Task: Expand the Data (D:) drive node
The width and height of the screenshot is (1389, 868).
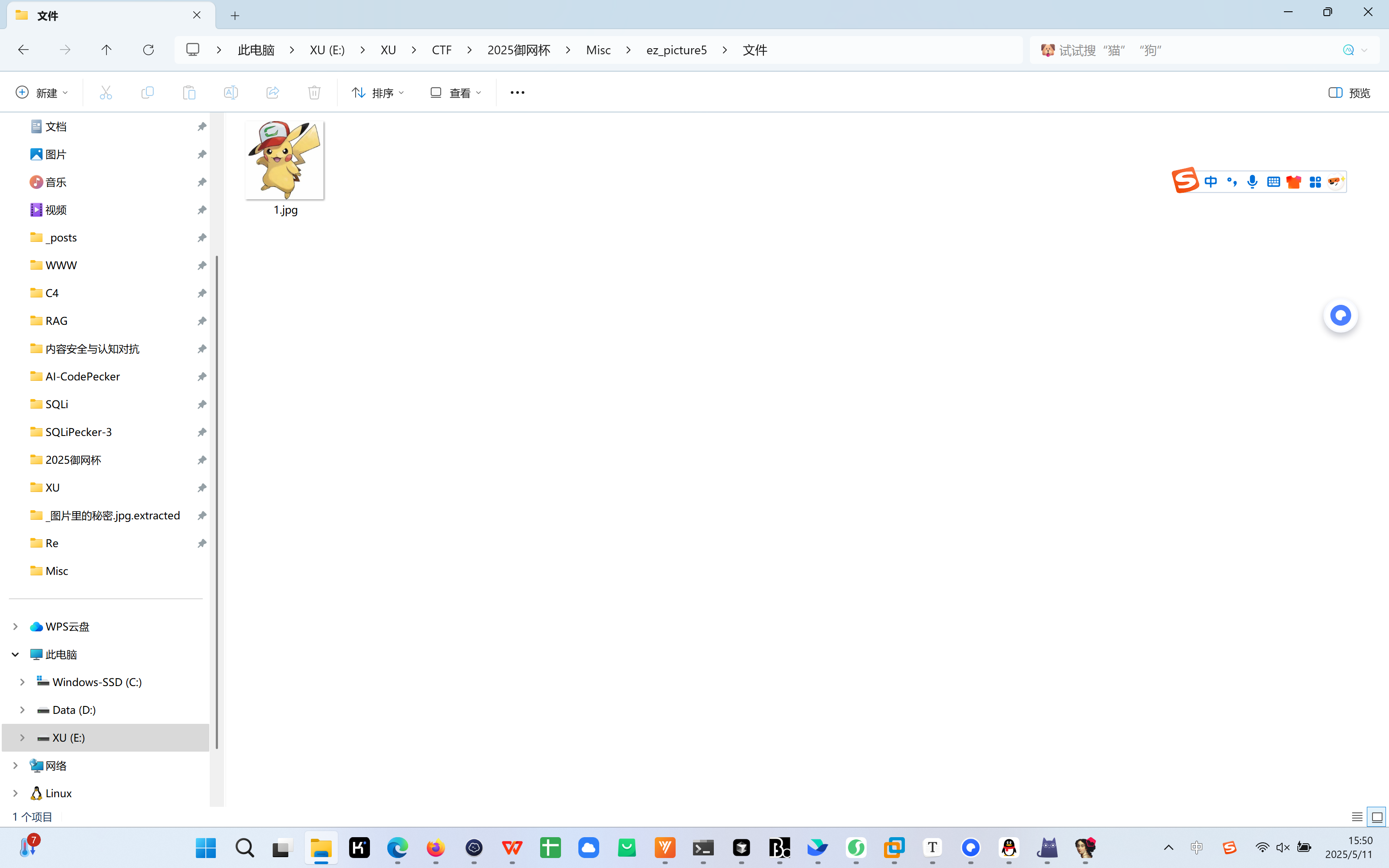Action: 23,710
